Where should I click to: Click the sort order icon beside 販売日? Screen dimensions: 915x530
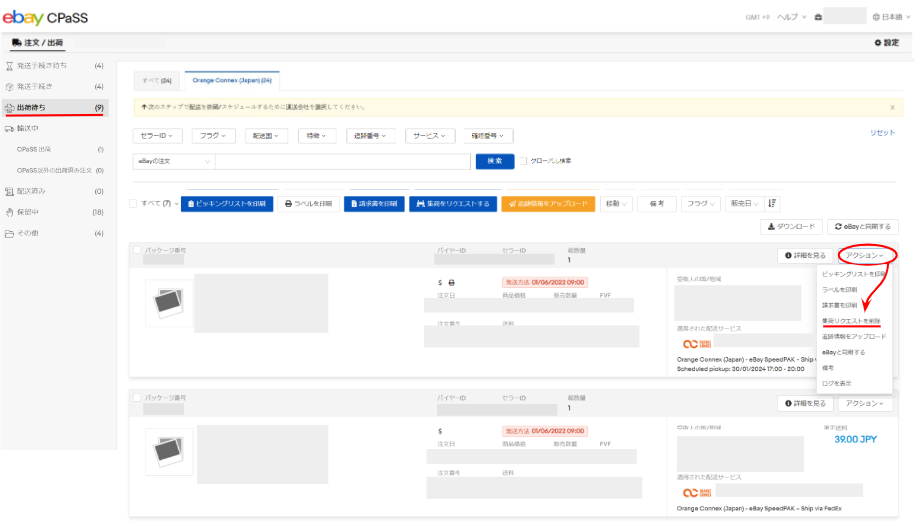coord(772,203)
